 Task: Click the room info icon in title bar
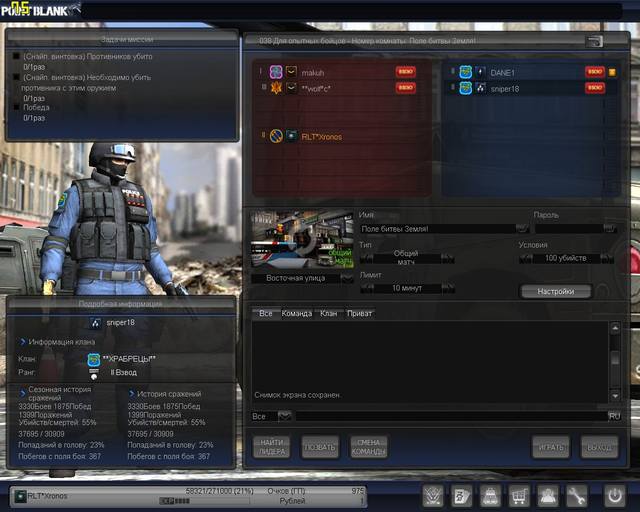pos(594,41)
